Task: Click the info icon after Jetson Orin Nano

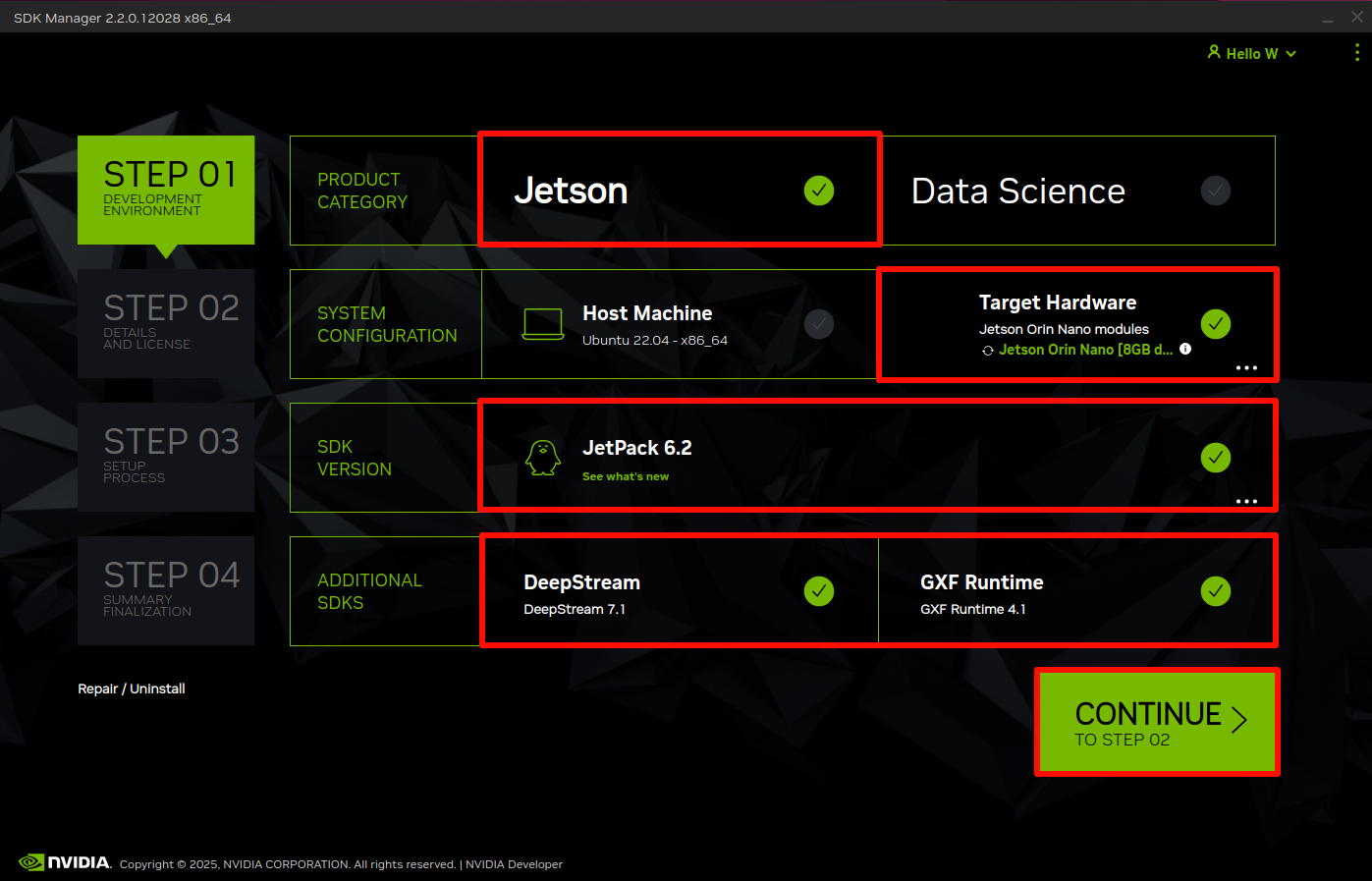Action: [1185, 349]
